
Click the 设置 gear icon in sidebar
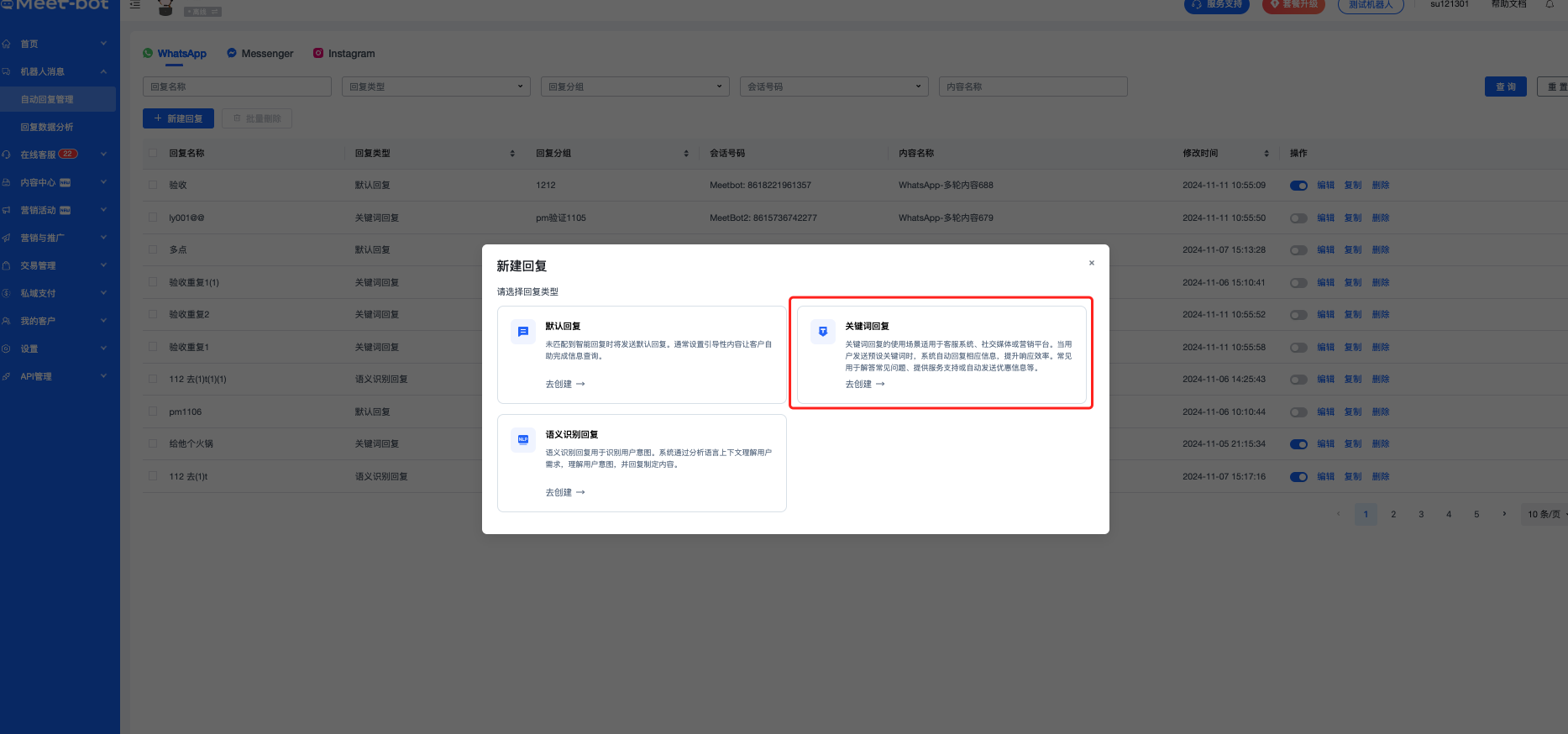coord(7,349)
